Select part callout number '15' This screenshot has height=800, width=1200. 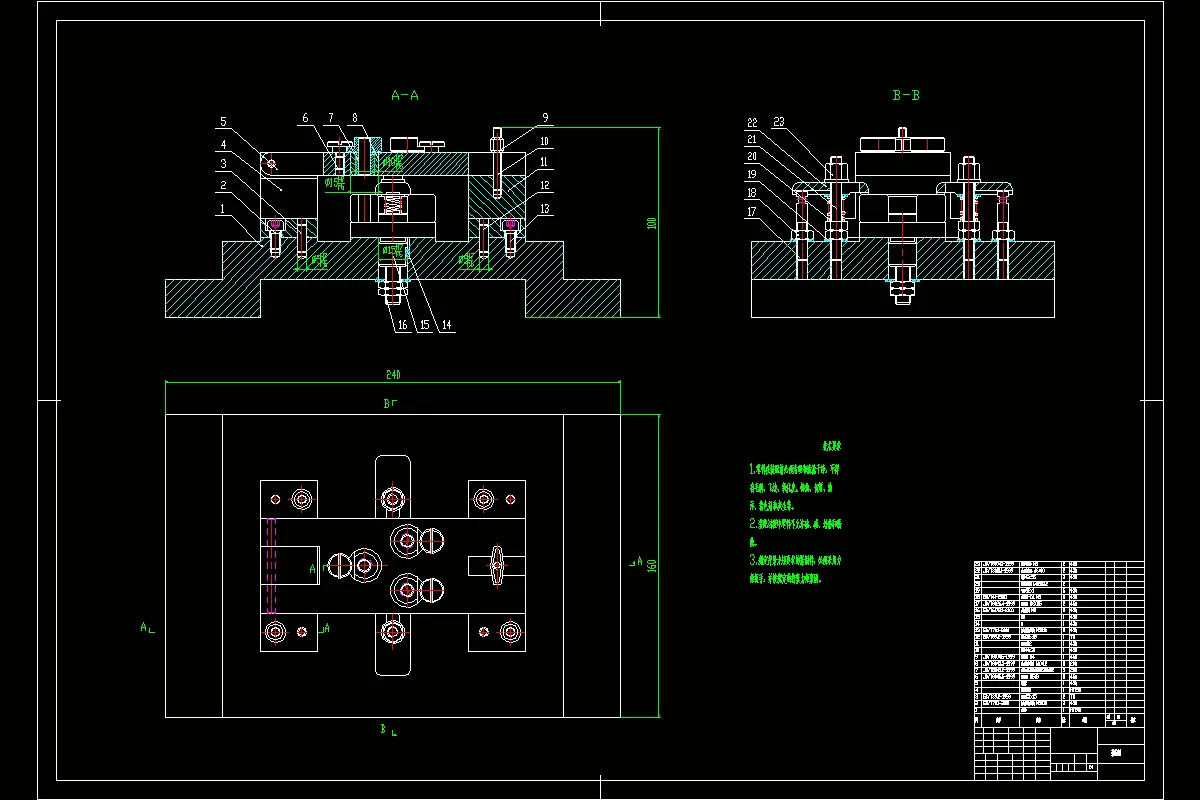[424, 325]
